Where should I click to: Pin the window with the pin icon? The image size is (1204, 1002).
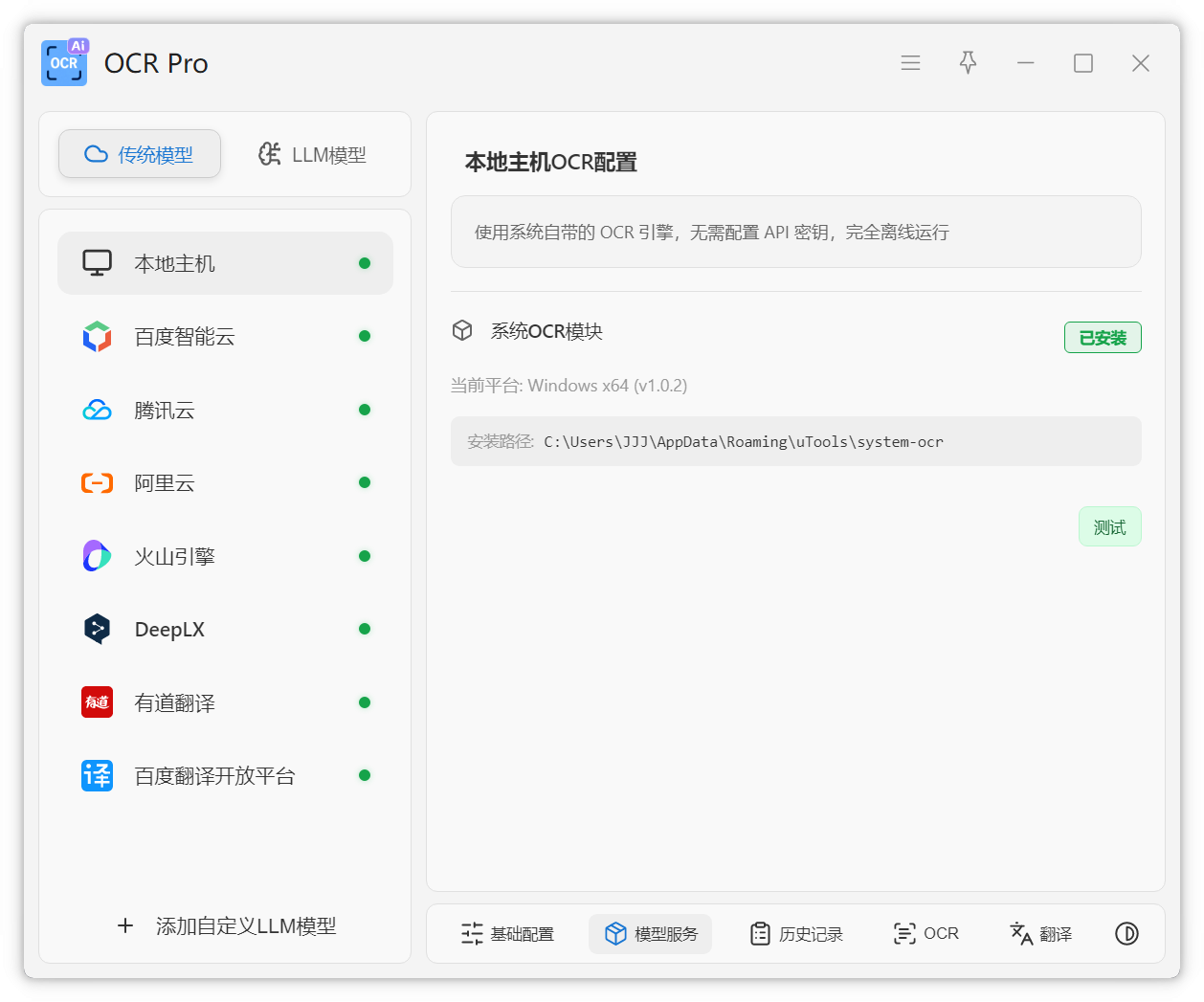click(968, 63)
